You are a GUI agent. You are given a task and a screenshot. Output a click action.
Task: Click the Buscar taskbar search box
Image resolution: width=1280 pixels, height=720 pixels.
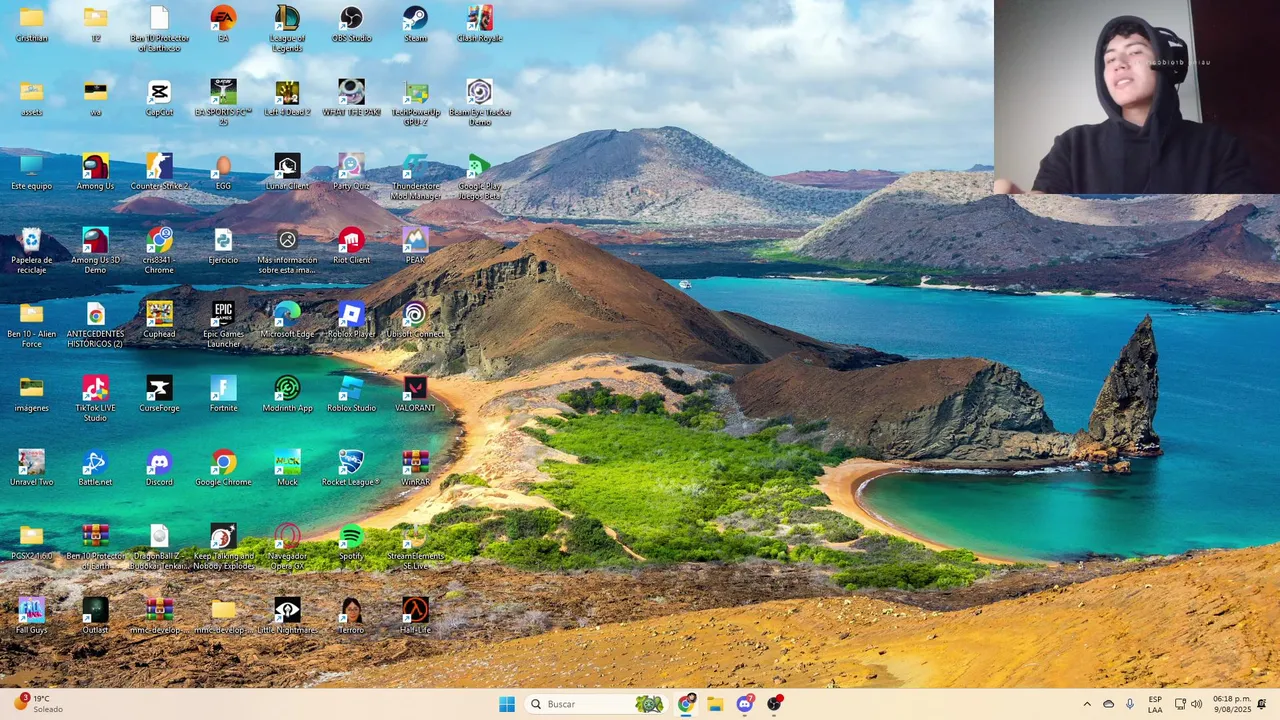pos(596,704)
